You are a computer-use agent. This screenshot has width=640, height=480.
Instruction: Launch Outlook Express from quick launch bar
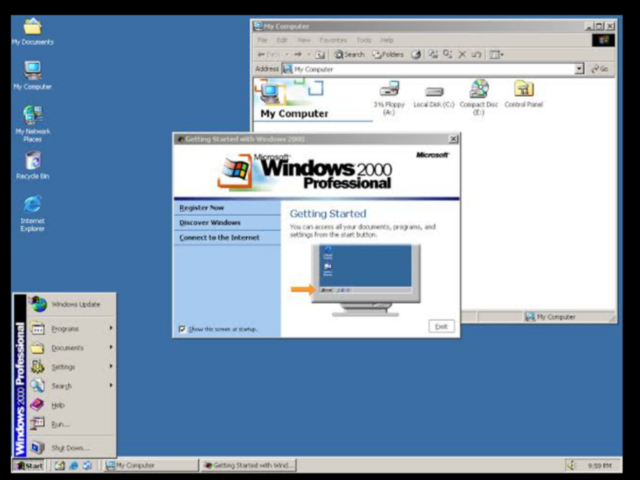[x=87, y=465]
